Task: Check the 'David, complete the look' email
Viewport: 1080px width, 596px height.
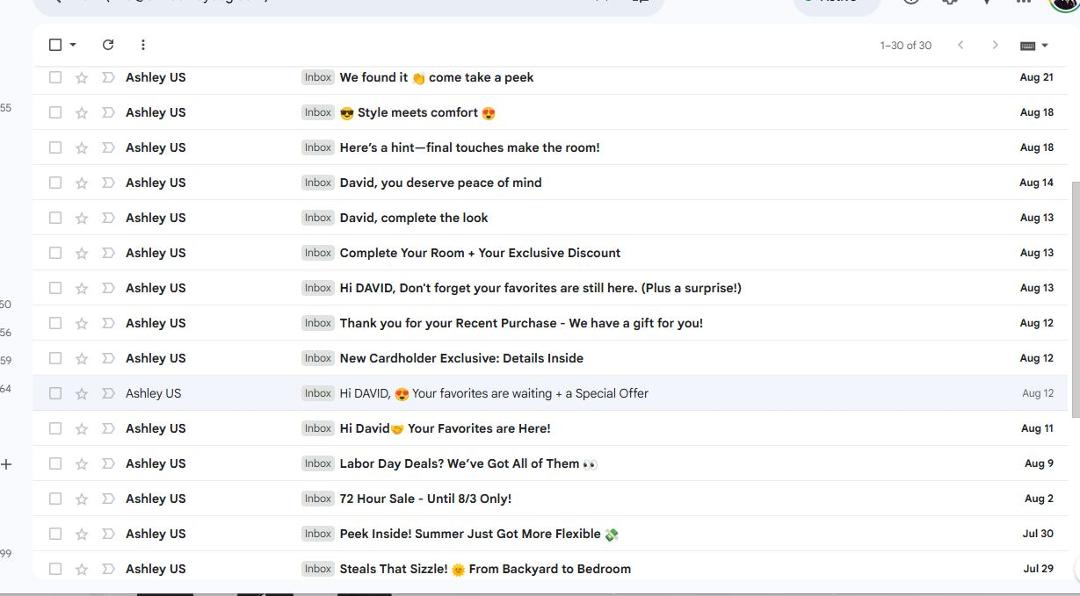Action: [55, 218]
